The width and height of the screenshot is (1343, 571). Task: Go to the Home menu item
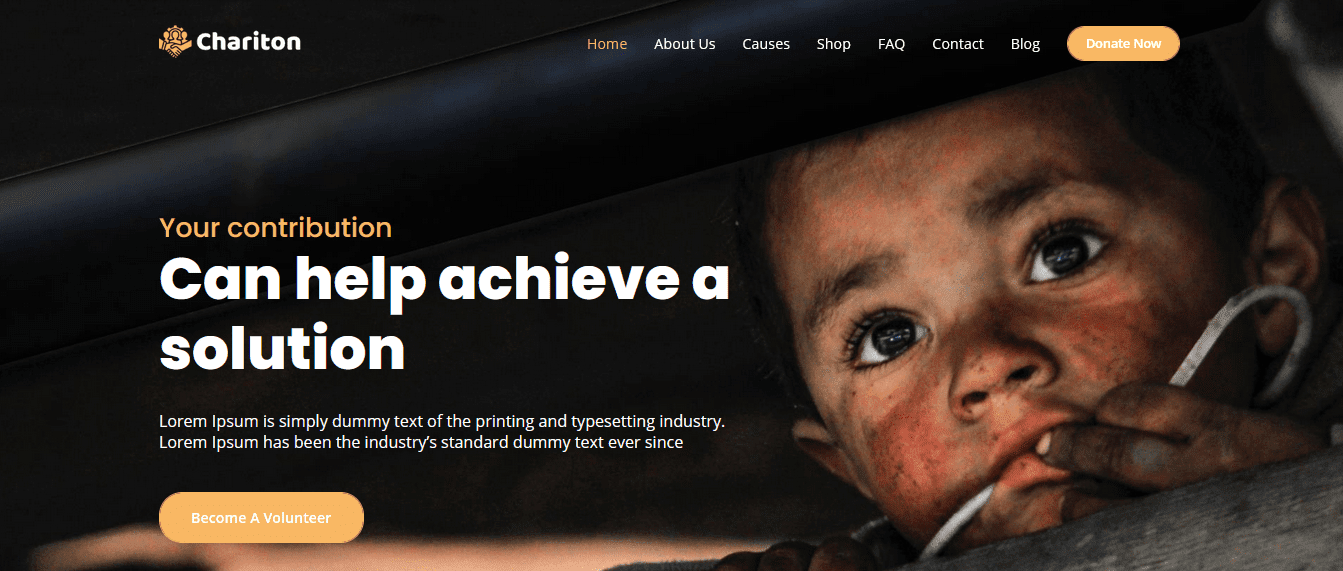pos(607,44)
